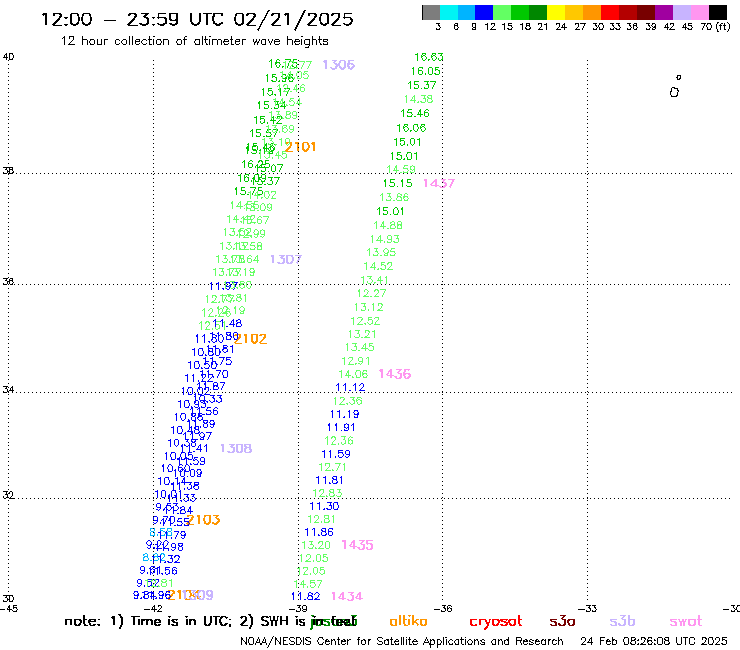Click the subtitle '12 hour collection of altimeter wave heights'
Viewport: 740px width, 650px height.
pos(194,41)
